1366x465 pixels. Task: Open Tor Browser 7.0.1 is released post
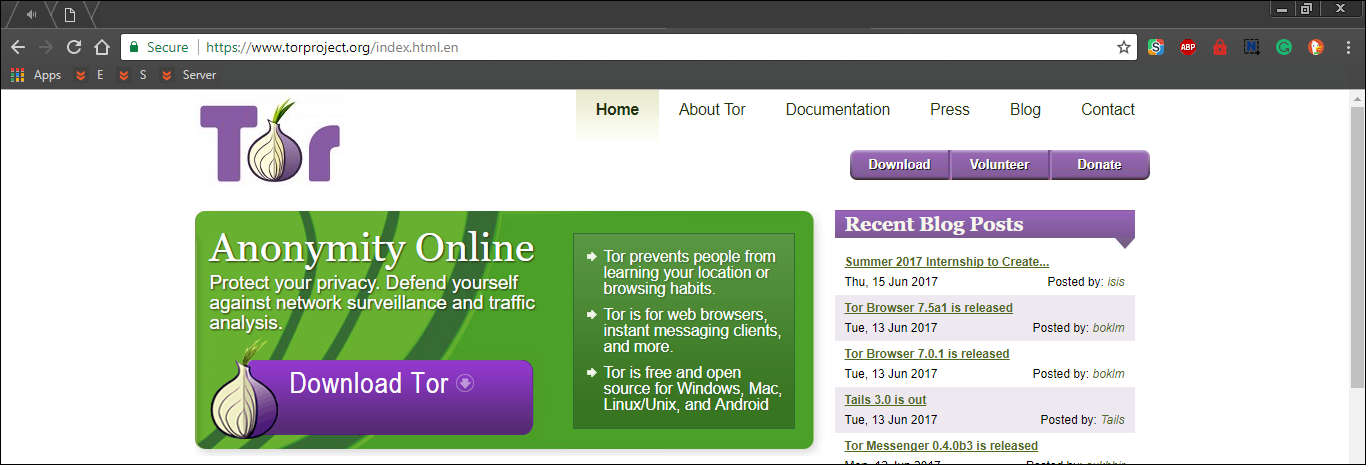coord(927,354)
